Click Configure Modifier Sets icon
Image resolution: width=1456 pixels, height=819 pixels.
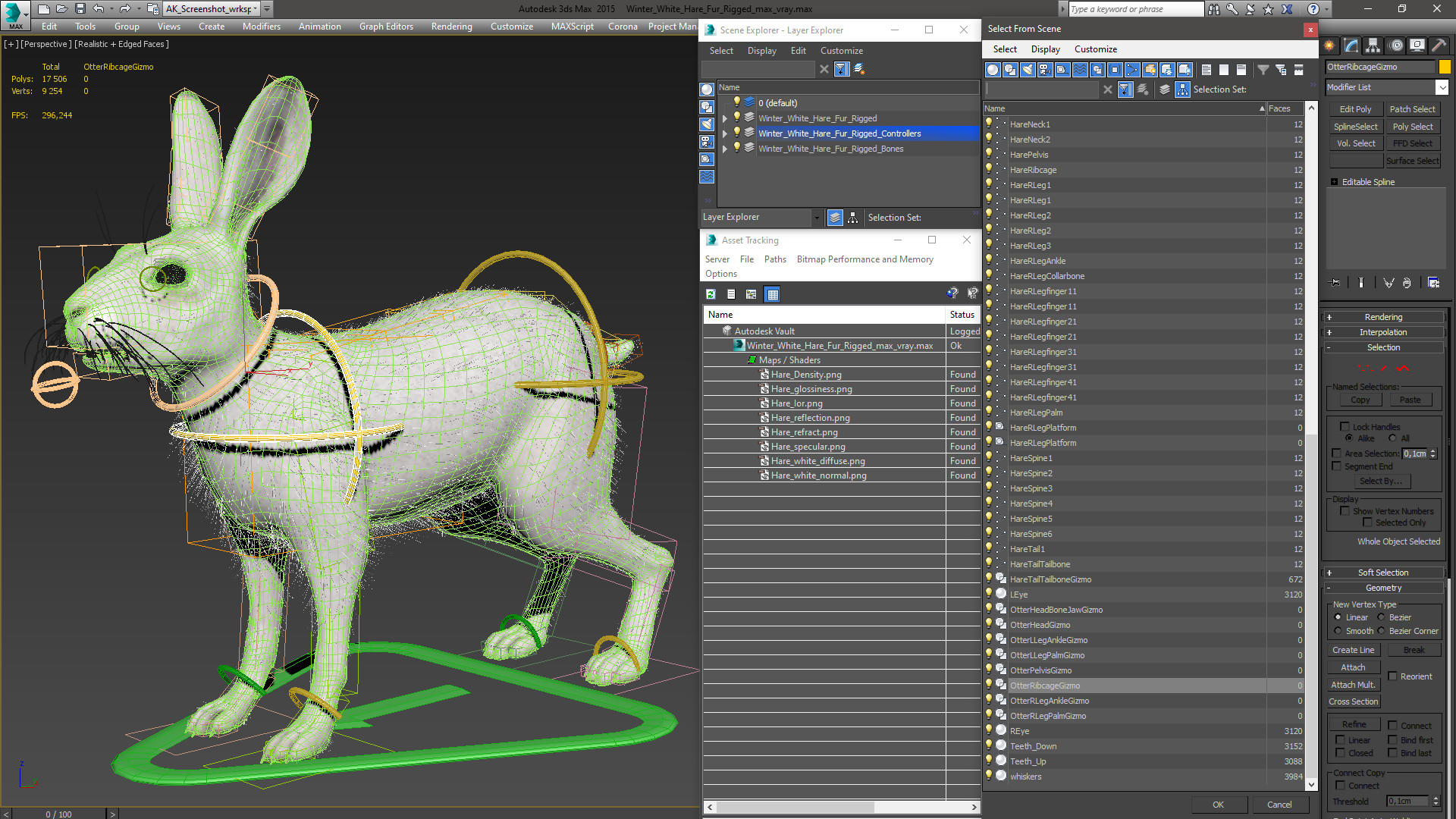click(x=1433, y=283)
